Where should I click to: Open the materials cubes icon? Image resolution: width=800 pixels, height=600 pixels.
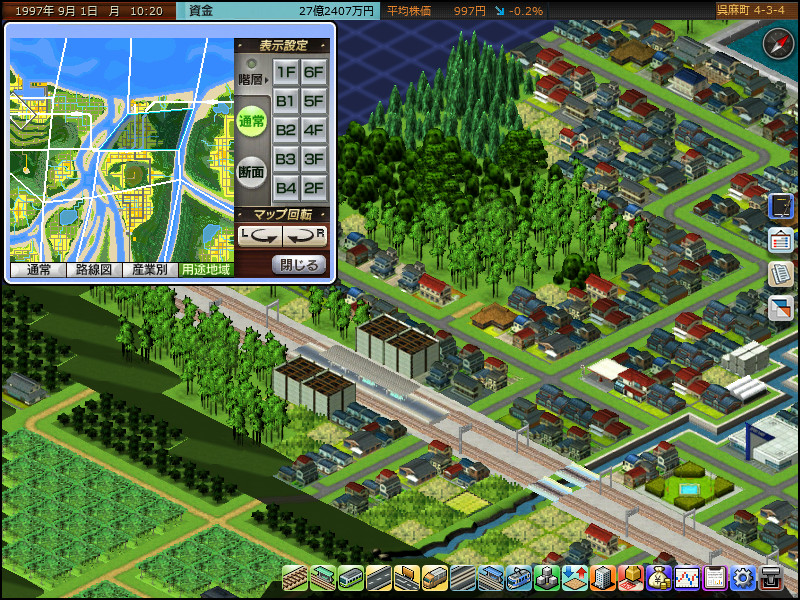pos(547,578)
